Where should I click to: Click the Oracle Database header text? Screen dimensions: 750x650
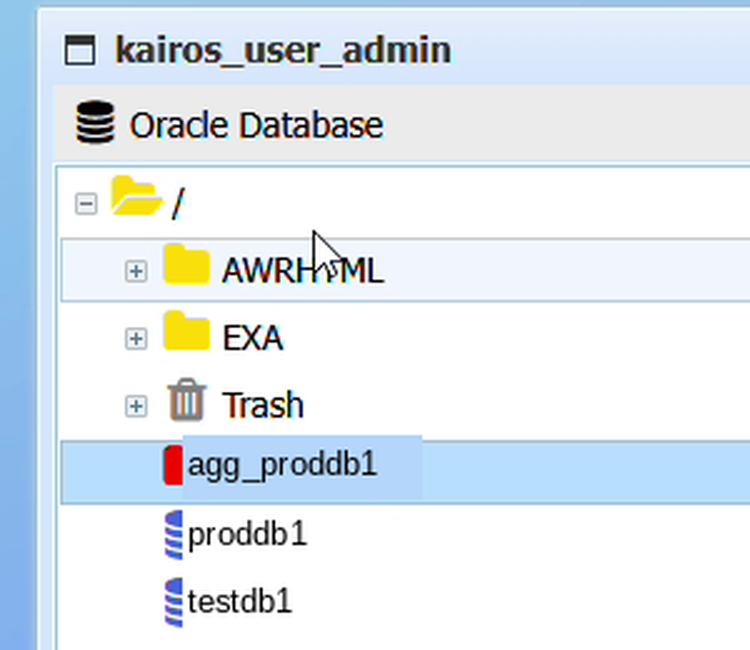256,125
